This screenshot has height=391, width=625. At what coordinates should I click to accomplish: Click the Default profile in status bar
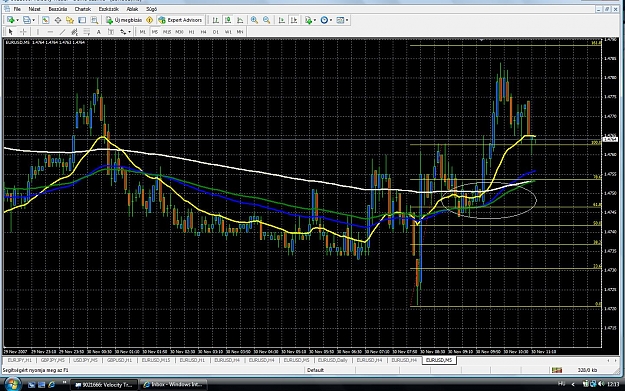315,370
